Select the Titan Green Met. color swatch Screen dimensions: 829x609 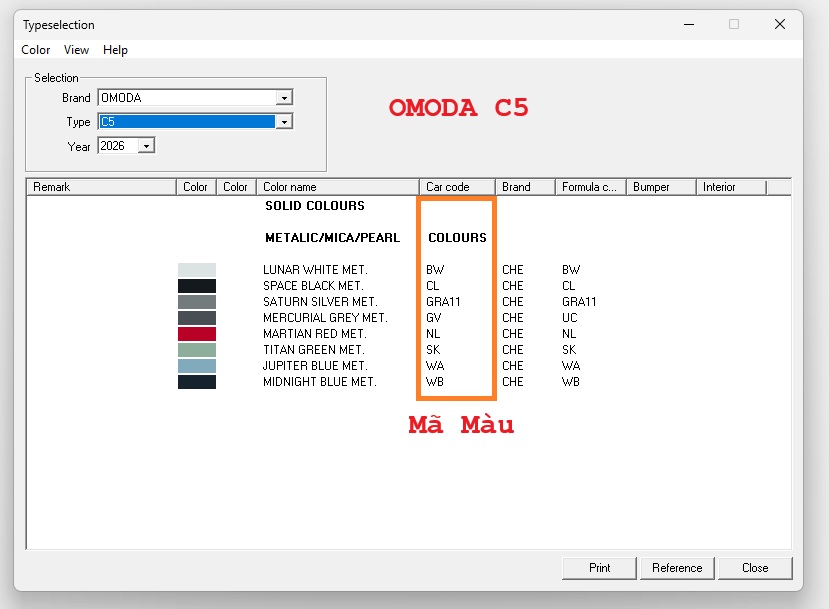[x=197, y=350]
